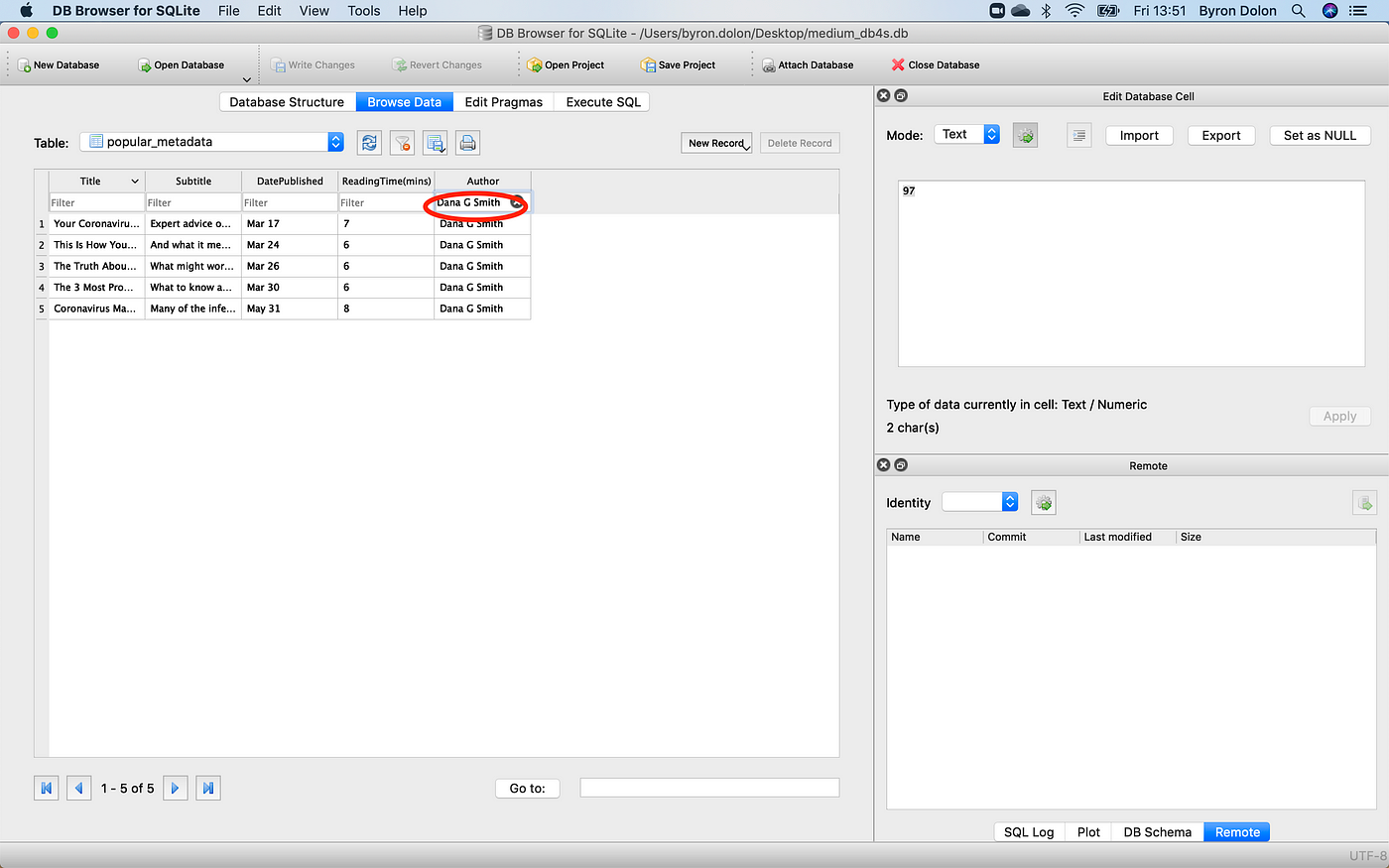Open the Spotlight search icon in the menu bar
1389x868 pixels.
pos(1299,11)
